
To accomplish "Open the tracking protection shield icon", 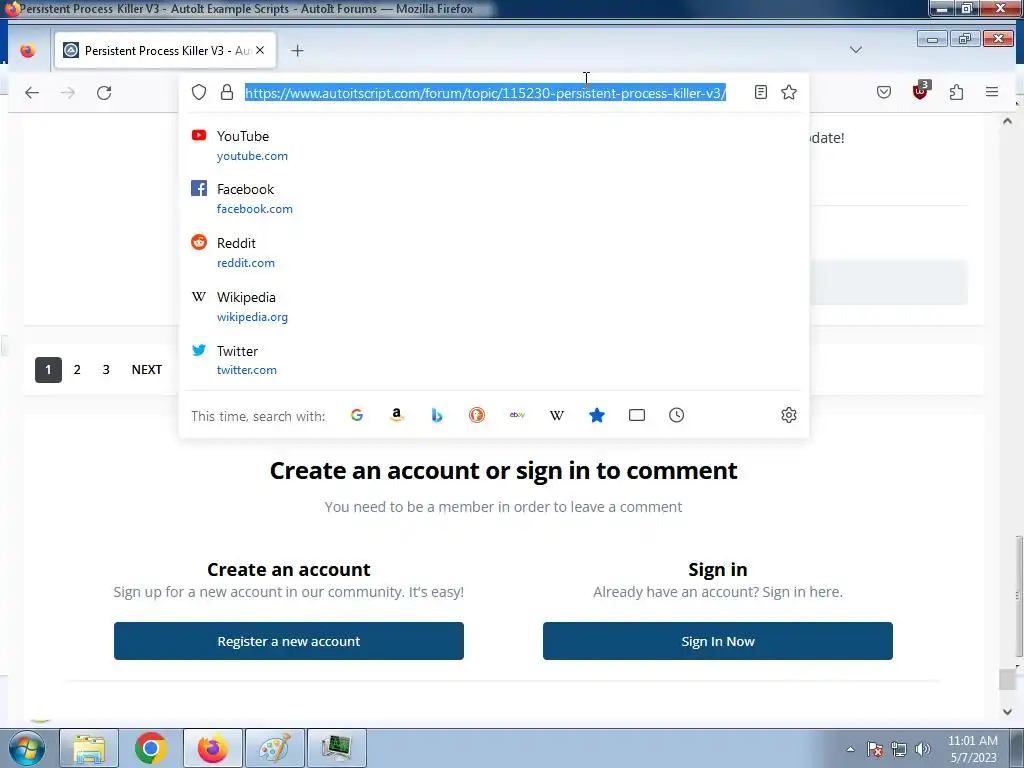I will 199,92.
